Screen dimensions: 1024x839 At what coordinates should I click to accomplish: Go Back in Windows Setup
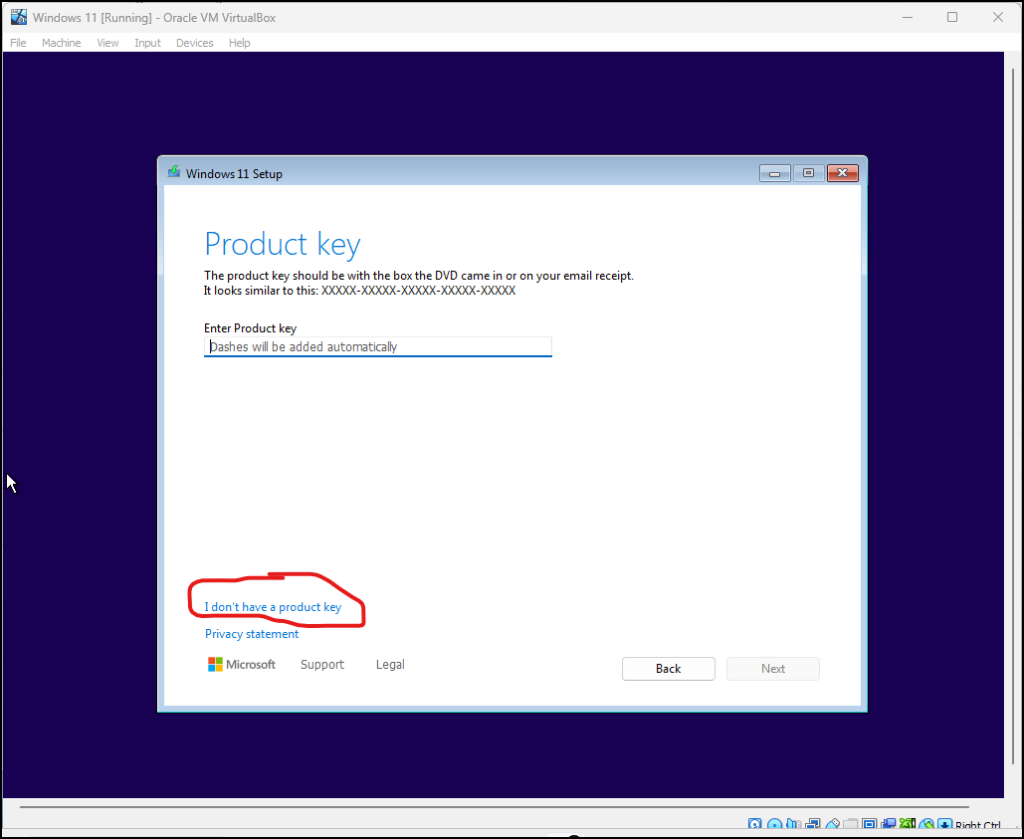(x=668, y=669)
